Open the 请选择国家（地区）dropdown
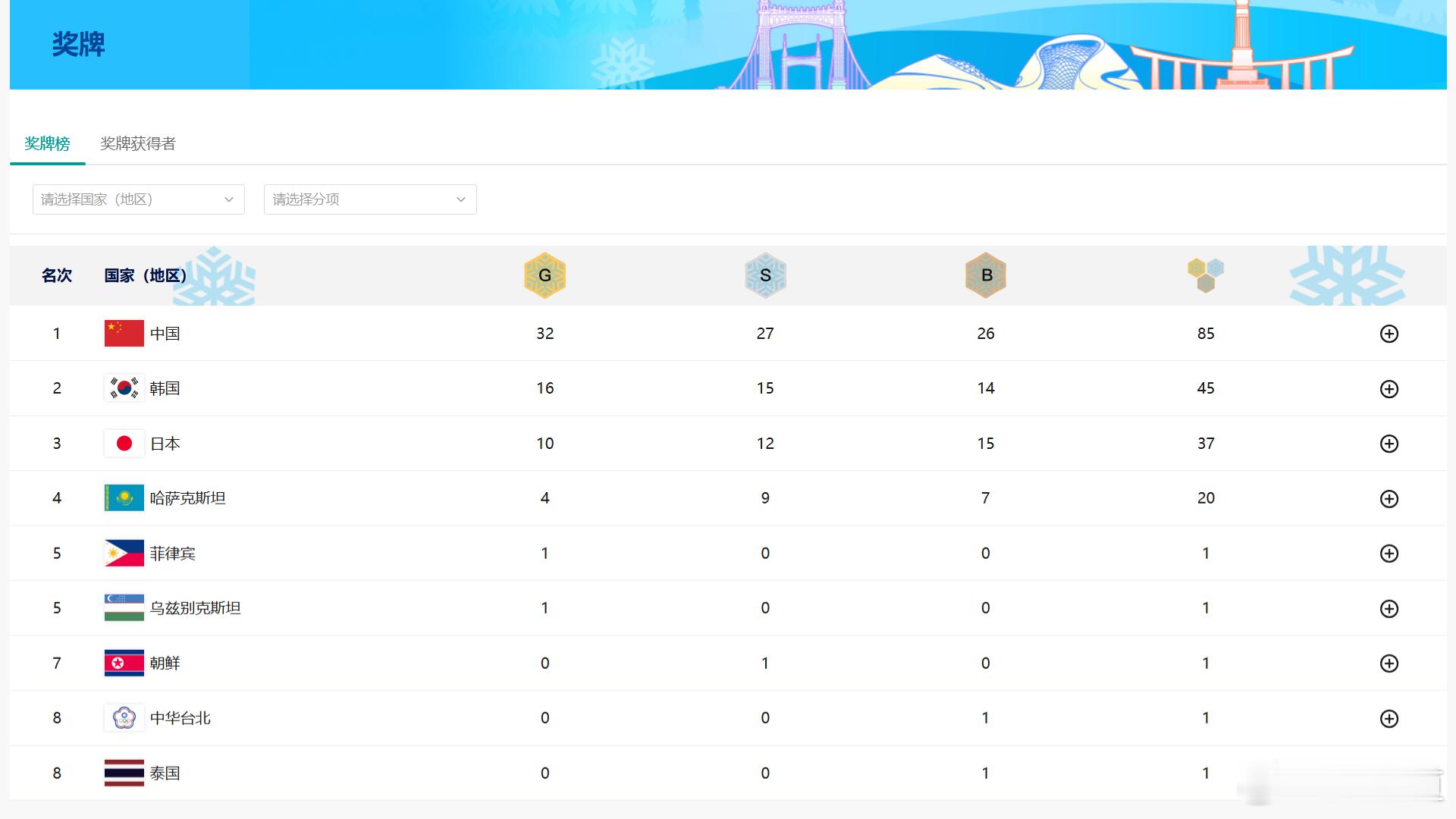 click(x=138, y=199)
